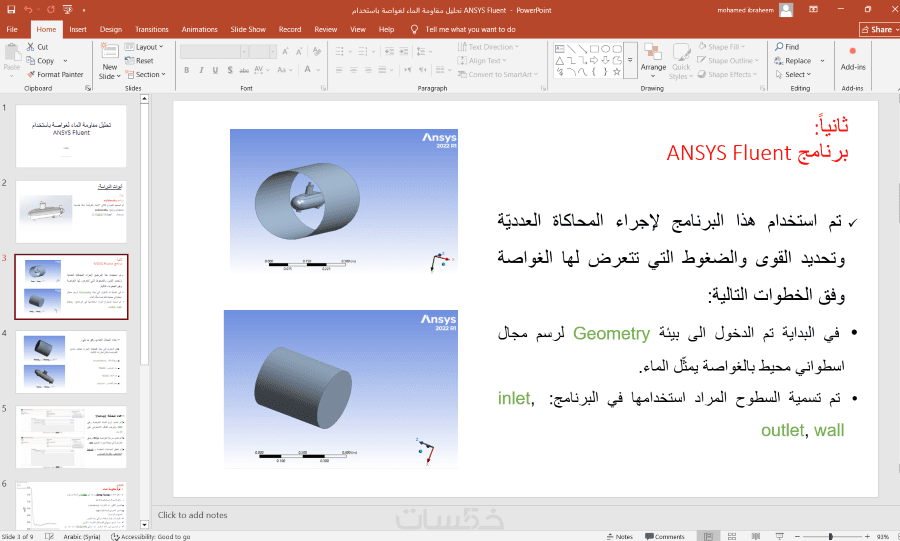Viewport: 900px width, 541px height.
Task: Select slide 5 thumbnail
Action: point(71,437)
